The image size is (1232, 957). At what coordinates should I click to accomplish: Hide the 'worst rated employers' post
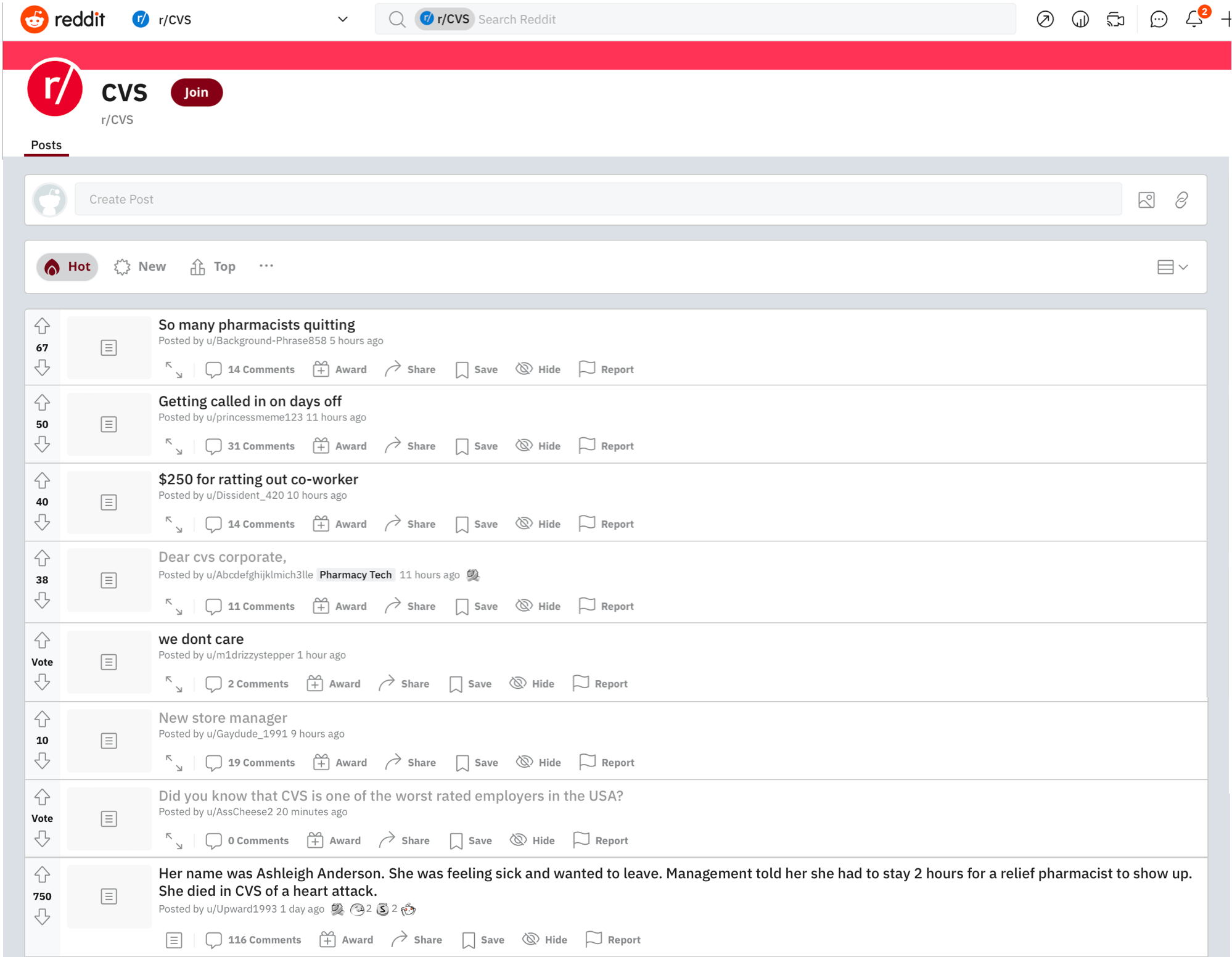tap(533, 840)
